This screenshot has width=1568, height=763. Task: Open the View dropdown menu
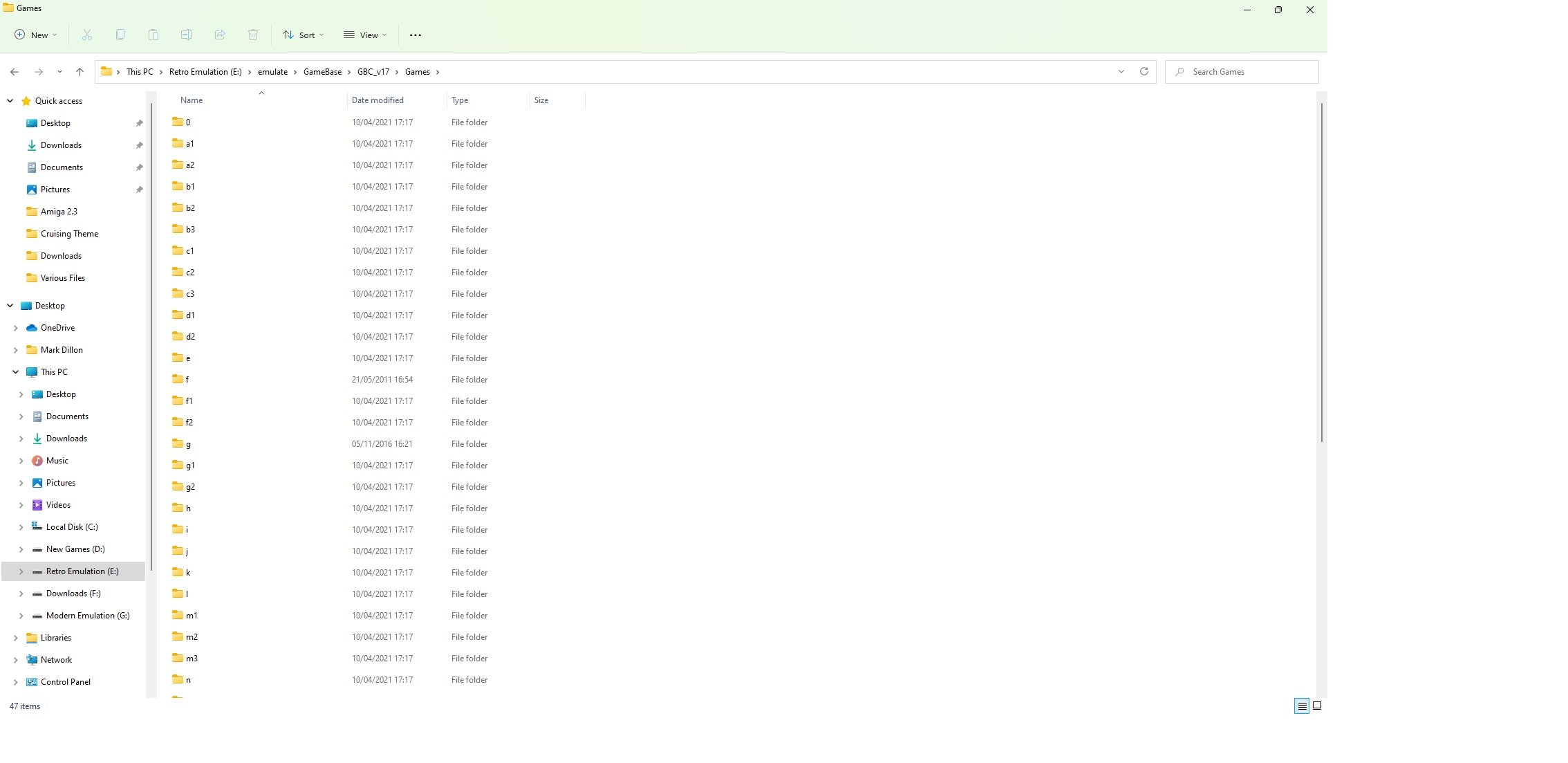pyautogui.click(x=365, y=35)
